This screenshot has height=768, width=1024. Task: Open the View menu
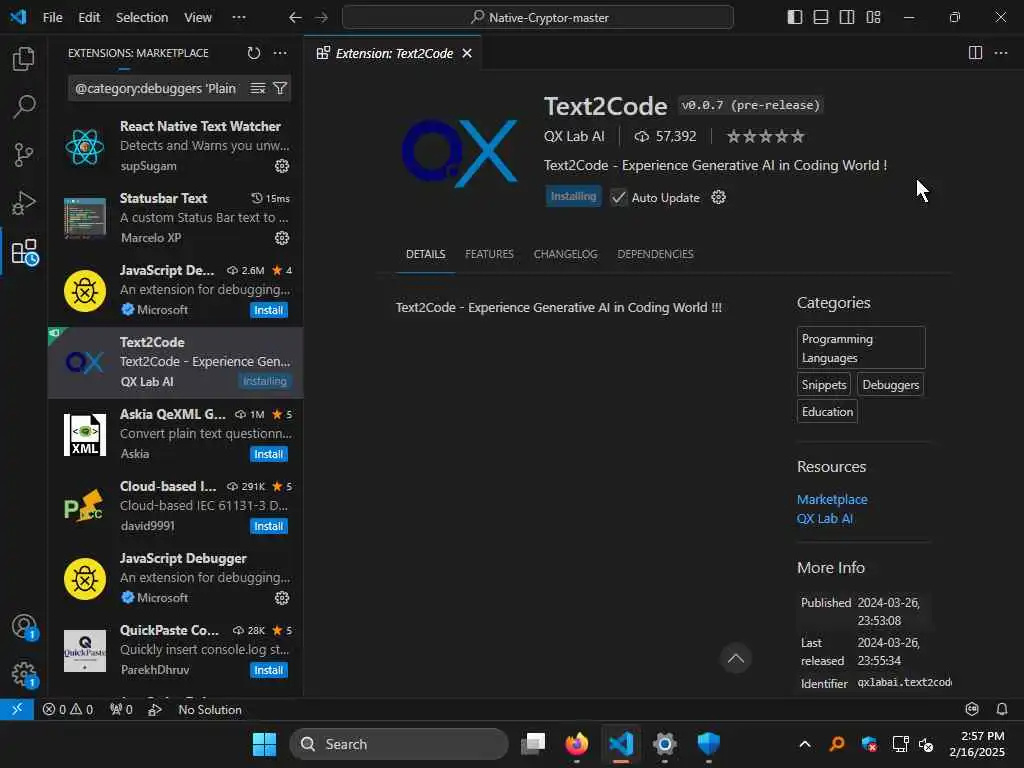(198, 18)
